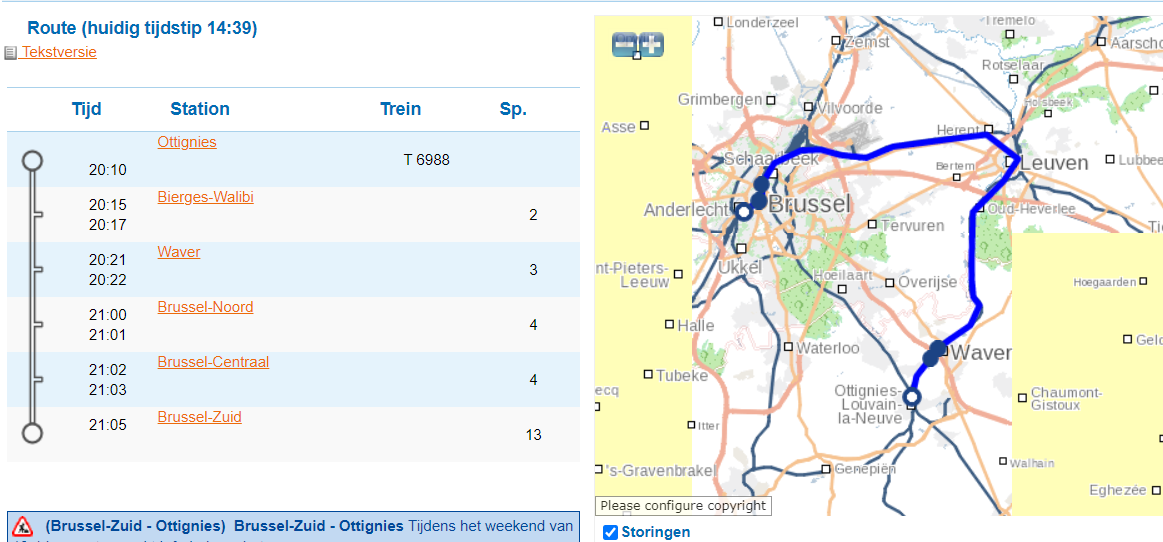Click the Ottignies origin circle in timeline
Screen dimensions: 1163x542
[x=32, y=160]
